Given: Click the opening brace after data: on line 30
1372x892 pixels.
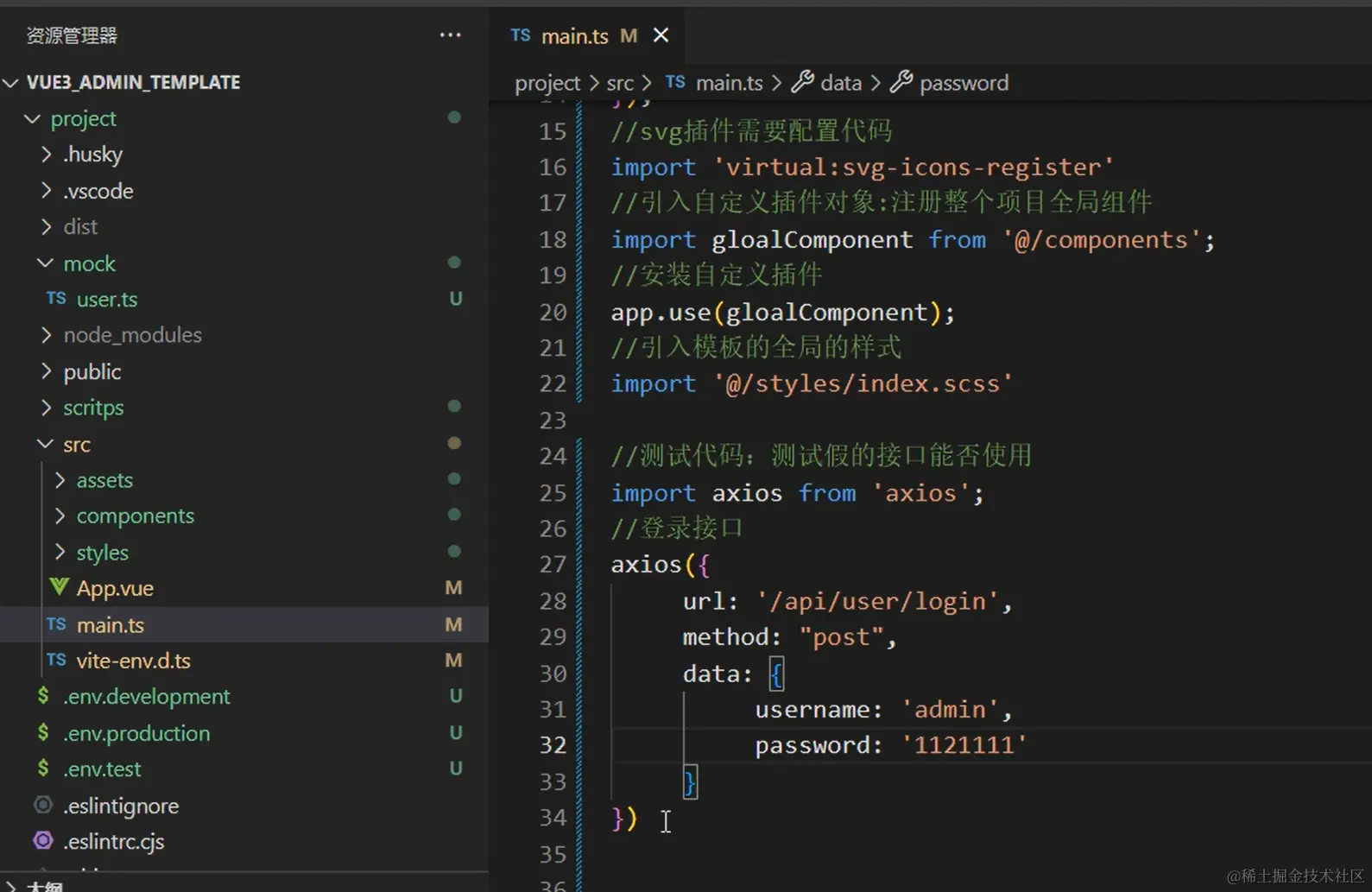Looking at the screenshot, I should 776,674.
